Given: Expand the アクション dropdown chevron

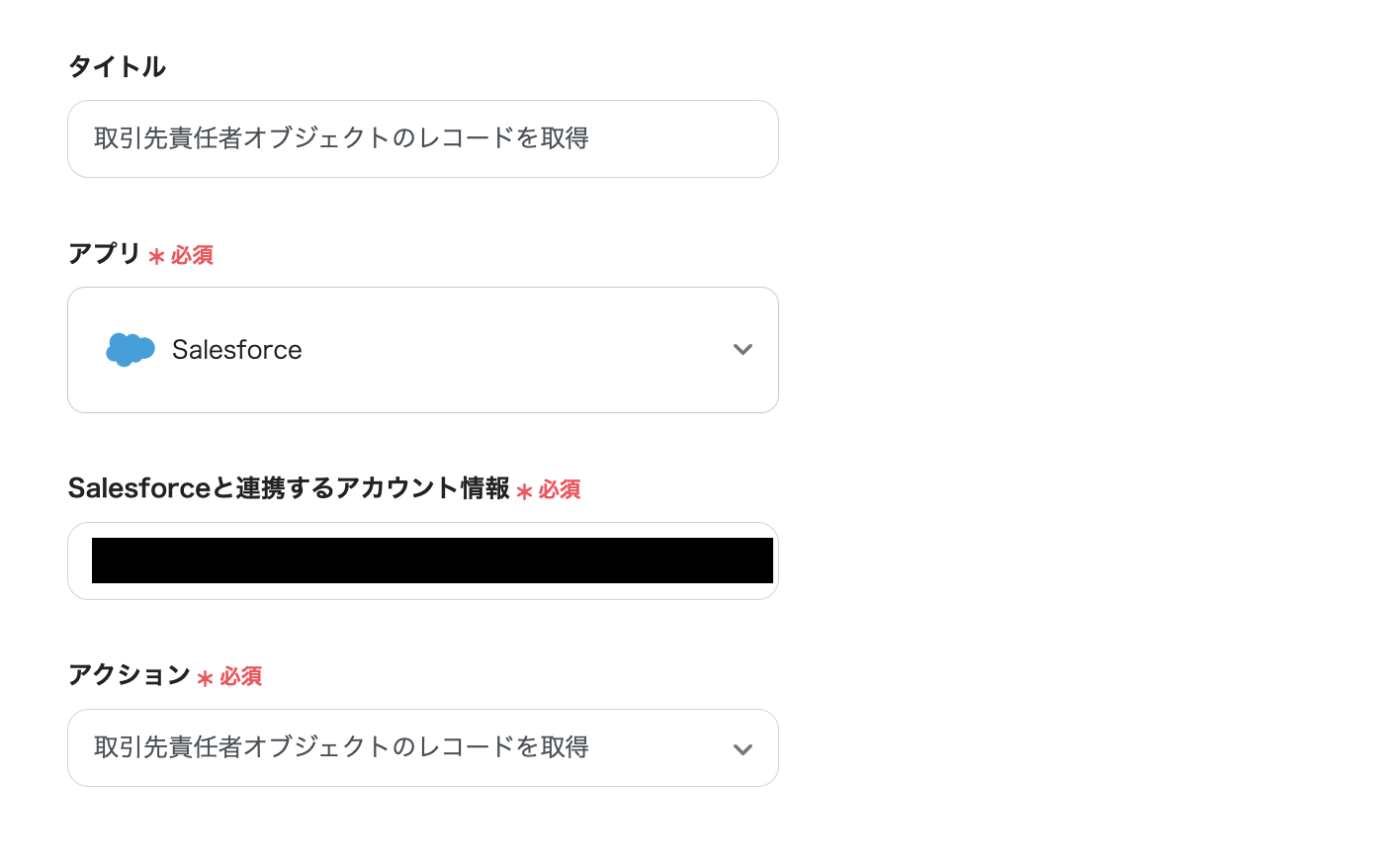Looking at the screenshot, I should [743, 749].
